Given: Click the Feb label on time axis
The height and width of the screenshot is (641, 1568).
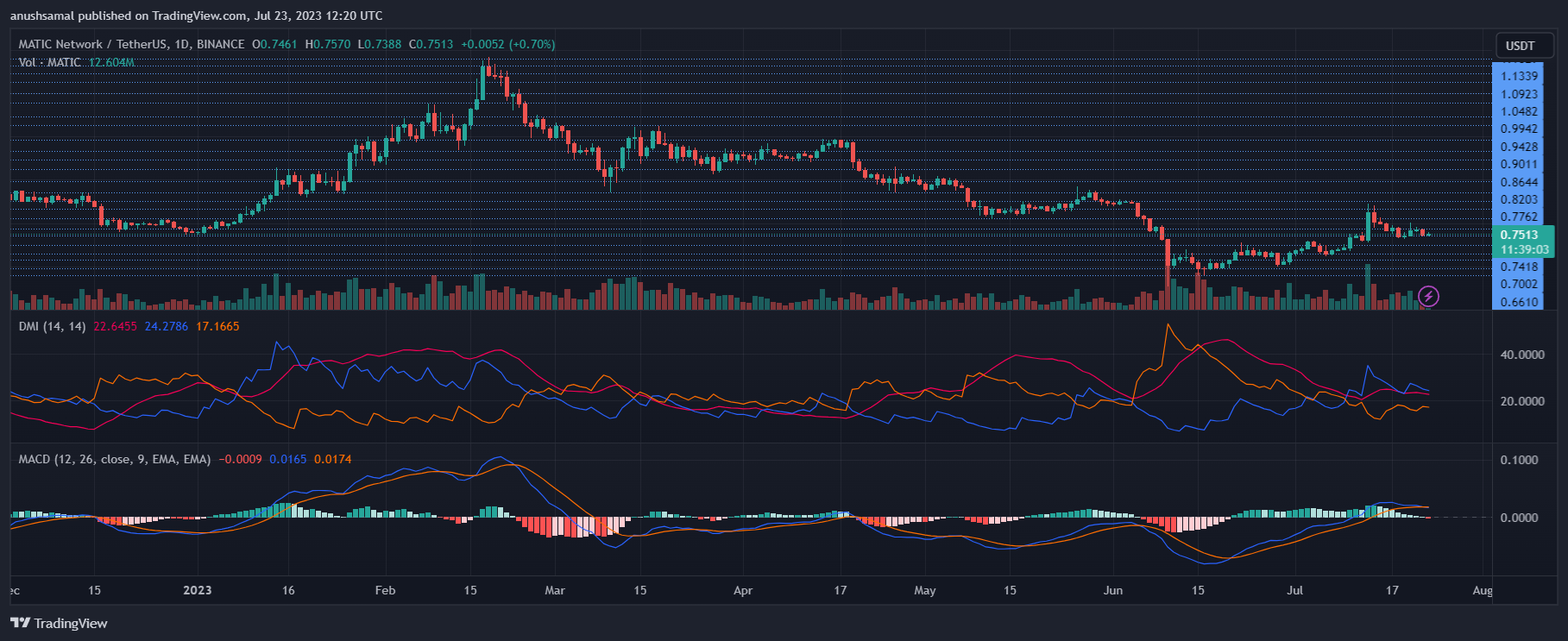Looking at the screenshot, I should click(385, 590).
